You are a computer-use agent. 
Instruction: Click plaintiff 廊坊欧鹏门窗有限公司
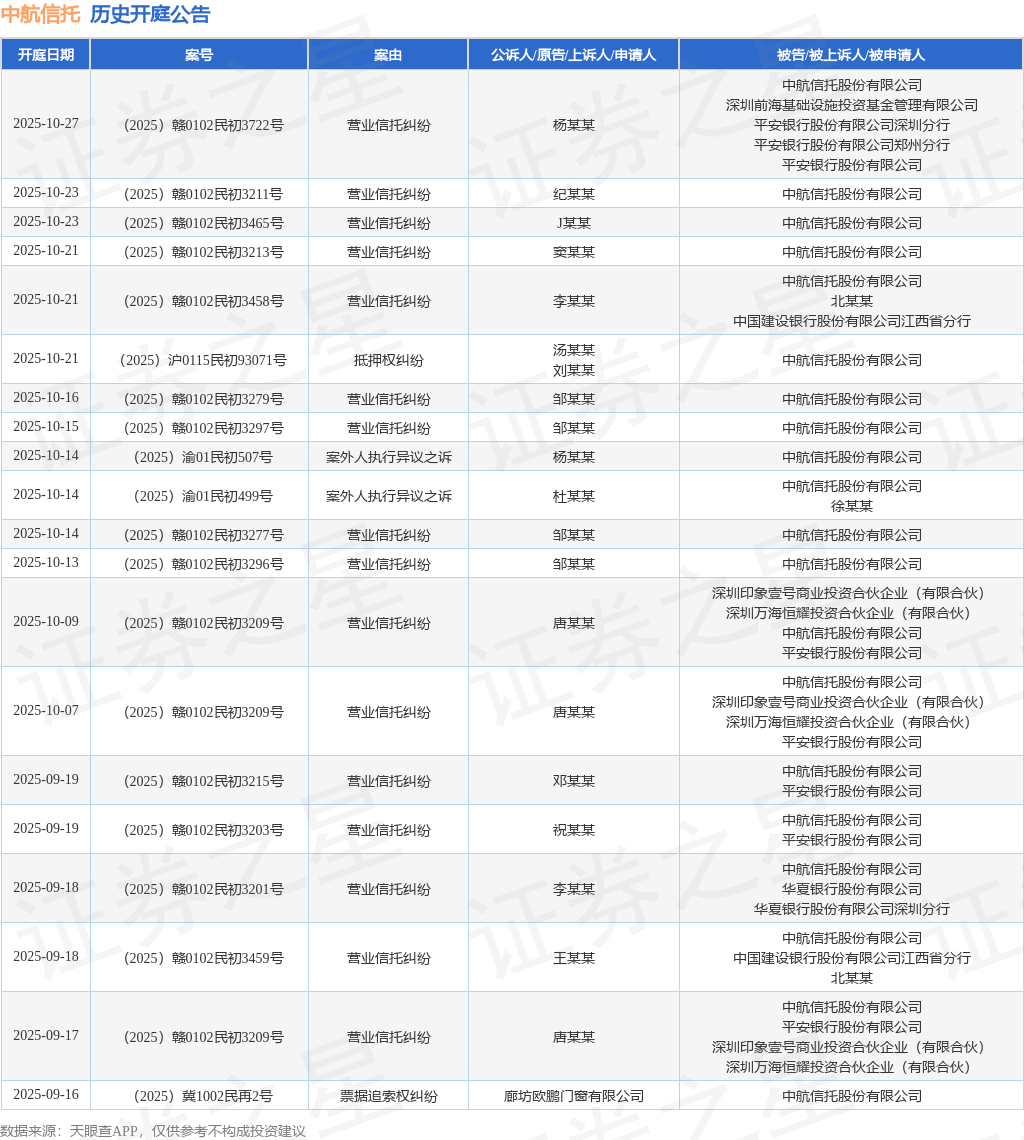[574, 1096]
